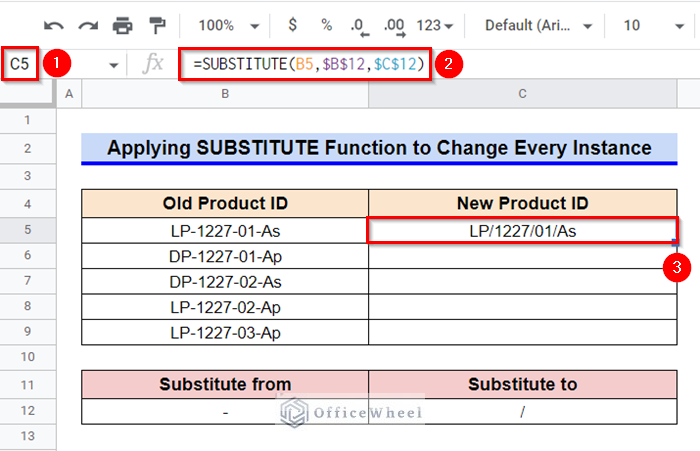700x451 pixels.
Task: Select column B header
Action: click(x=225, y=94)
